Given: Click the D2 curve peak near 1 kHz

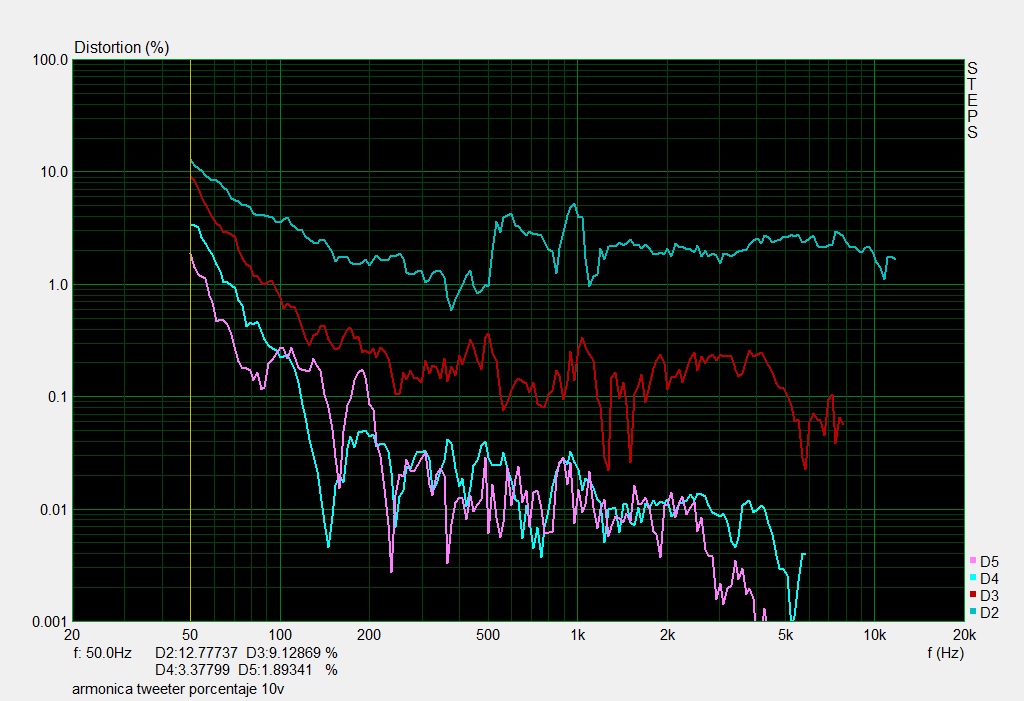Looking at the screenshot, I should [574, 204].
